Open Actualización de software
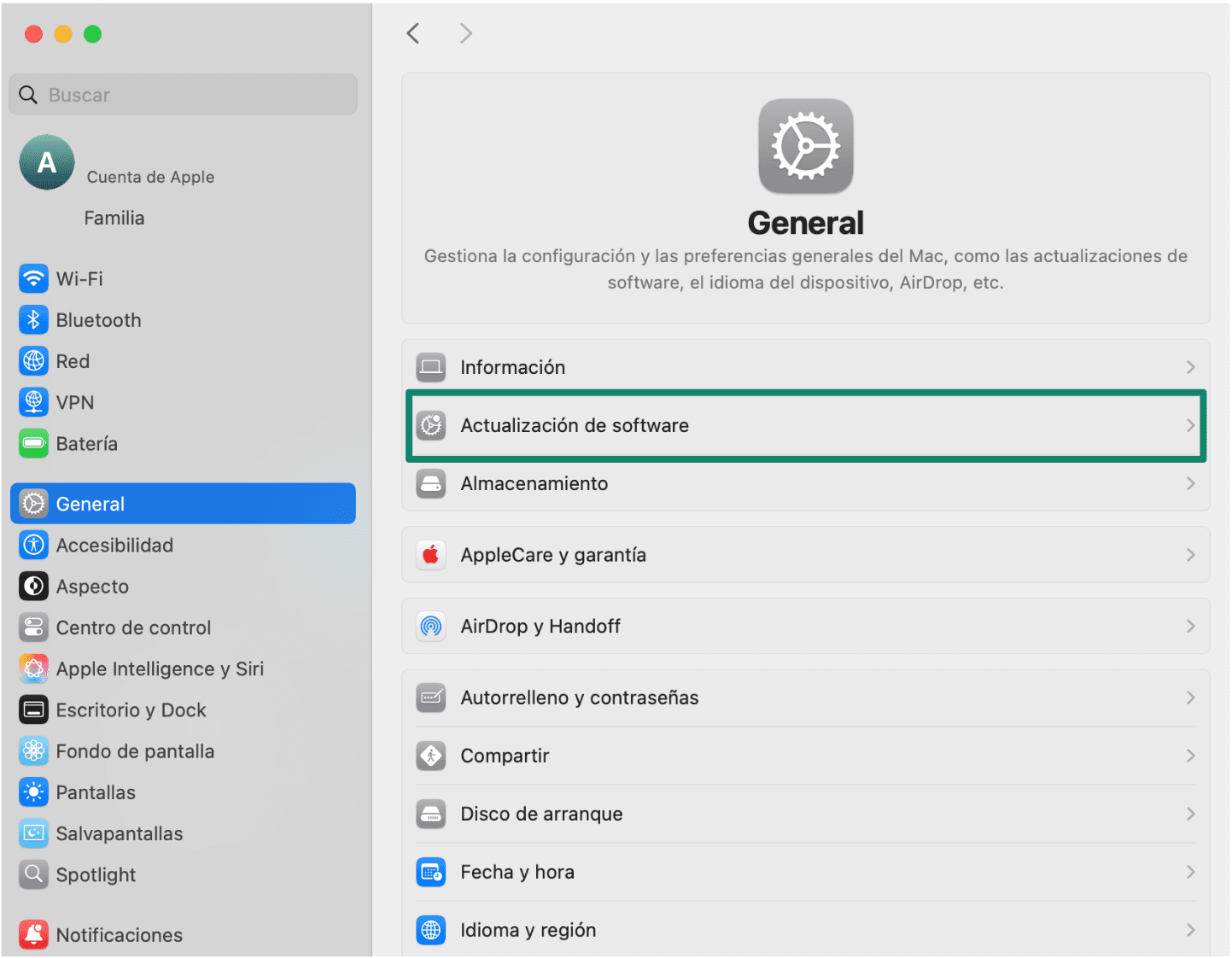1232x958 pixels. click(805, 425)
